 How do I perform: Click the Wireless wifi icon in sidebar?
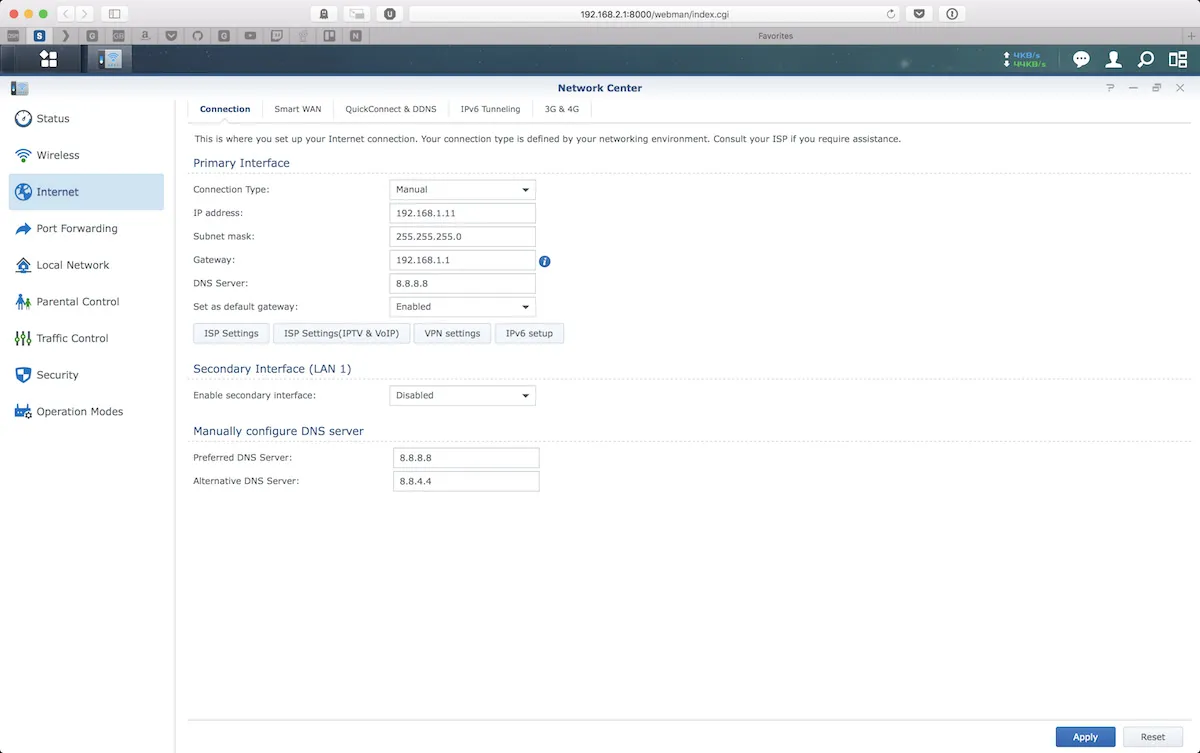tap(23, 155)
